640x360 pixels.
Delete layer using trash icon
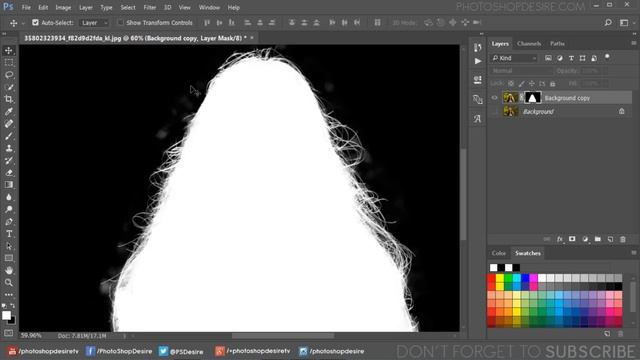pos(623,239)
